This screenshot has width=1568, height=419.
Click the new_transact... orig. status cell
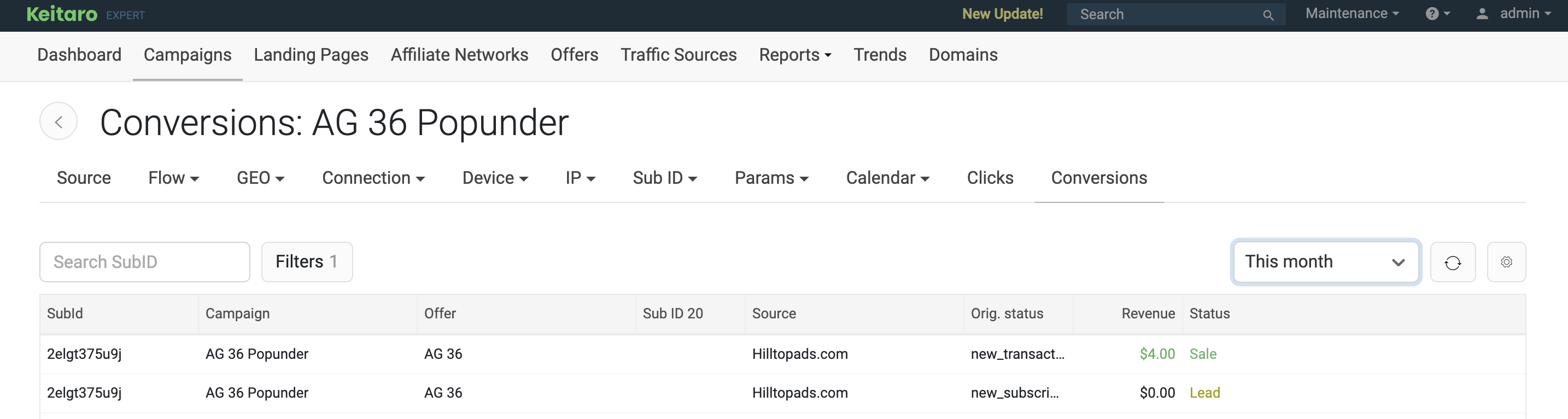coord(1017,354)
